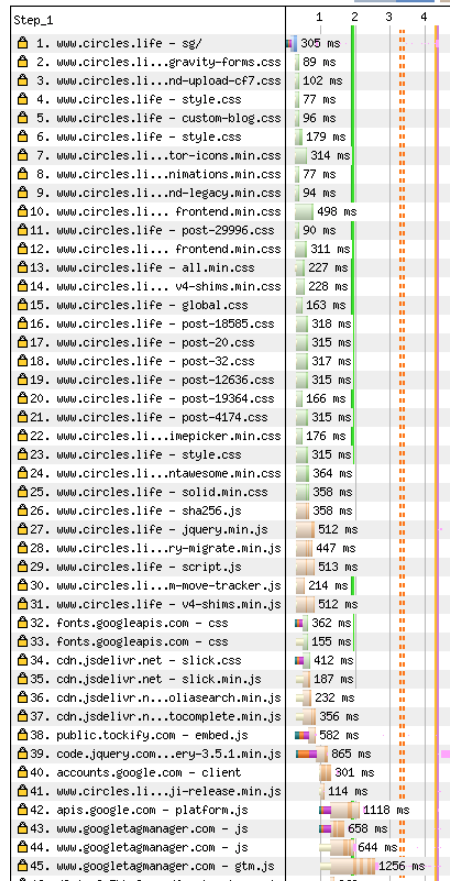Image resolution: width=450 pixels, height=881 pixels.
Task: Click lock icon beside jquery.min.js
Action: 22,529
